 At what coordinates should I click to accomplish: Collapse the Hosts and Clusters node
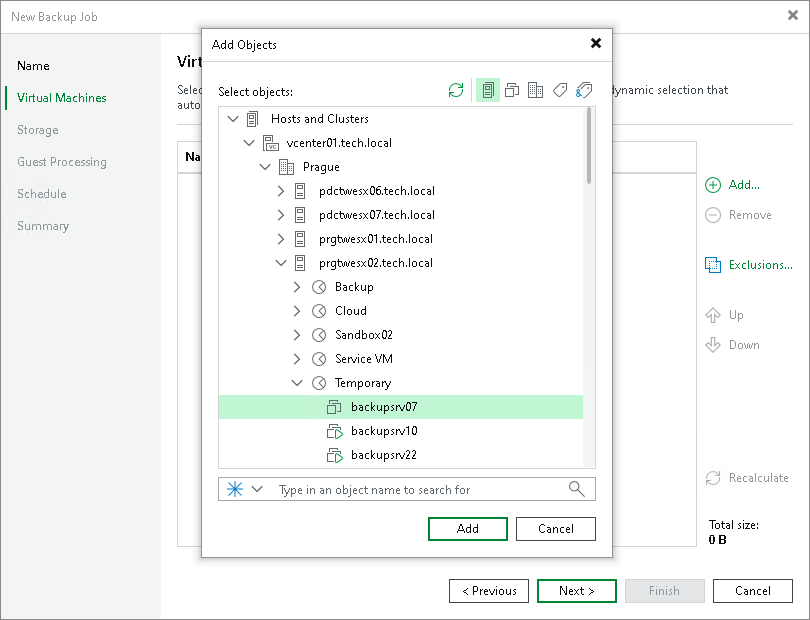[x=232, y=118]
